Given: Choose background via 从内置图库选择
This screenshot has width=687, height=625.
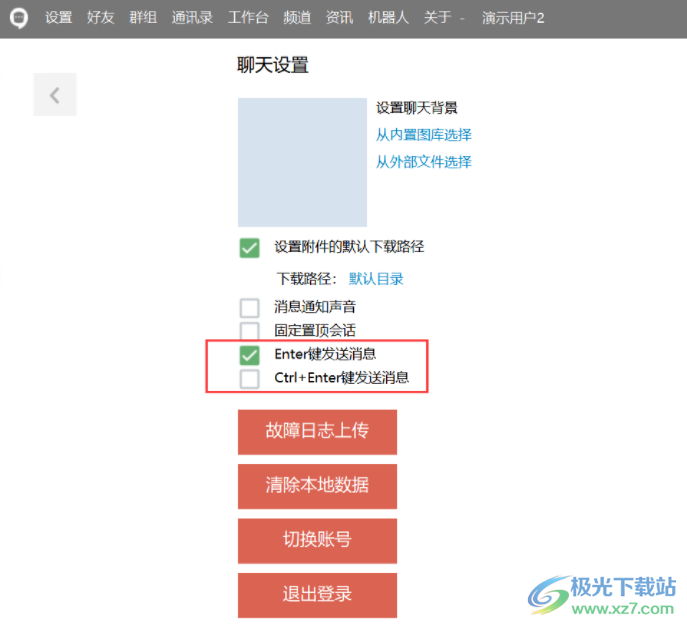Looking at the screenshot, I should (x=424, y=135).
